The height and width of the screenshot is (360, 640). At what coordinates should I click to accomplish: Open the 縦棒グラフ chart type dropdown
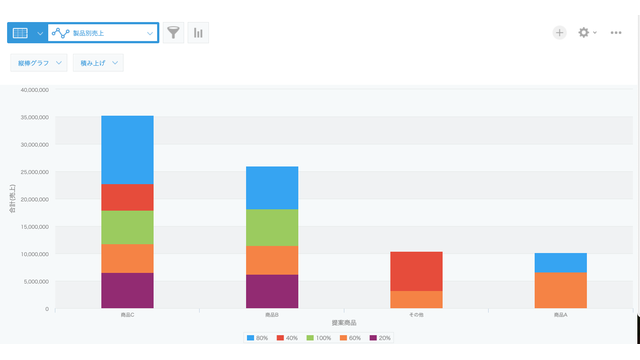[x=39, y=63]
